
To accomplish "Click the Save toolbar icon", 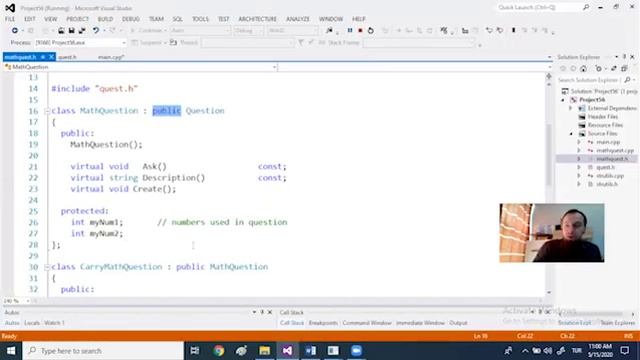I will point(71,31).
